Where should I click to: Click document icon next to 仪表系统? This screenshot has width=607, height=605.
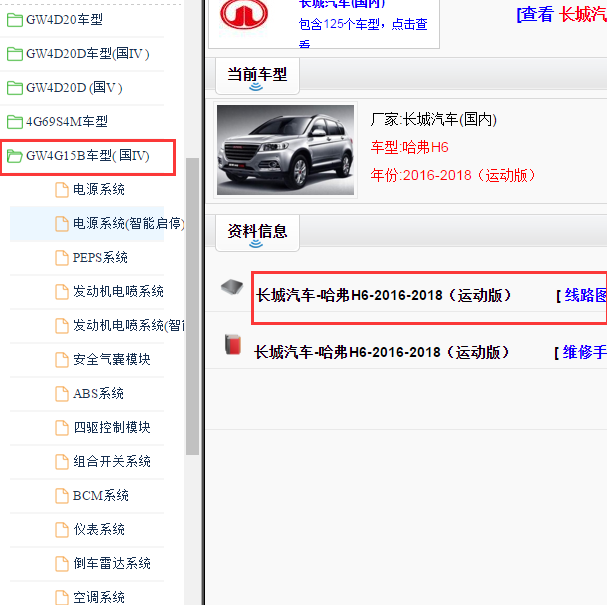tap(62, 530)
